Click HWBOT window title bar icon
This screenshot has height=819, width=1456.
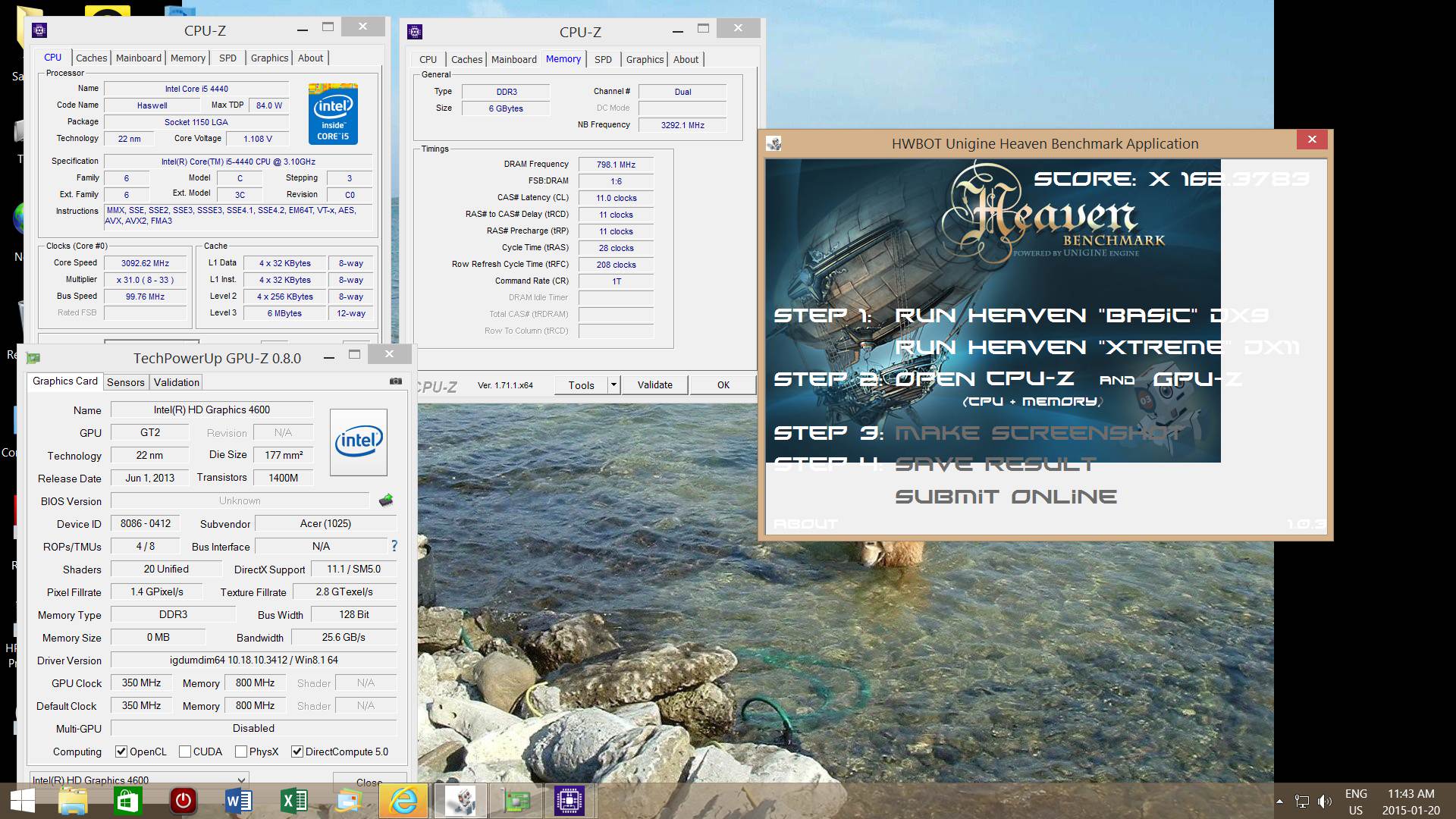click(773, 144)
